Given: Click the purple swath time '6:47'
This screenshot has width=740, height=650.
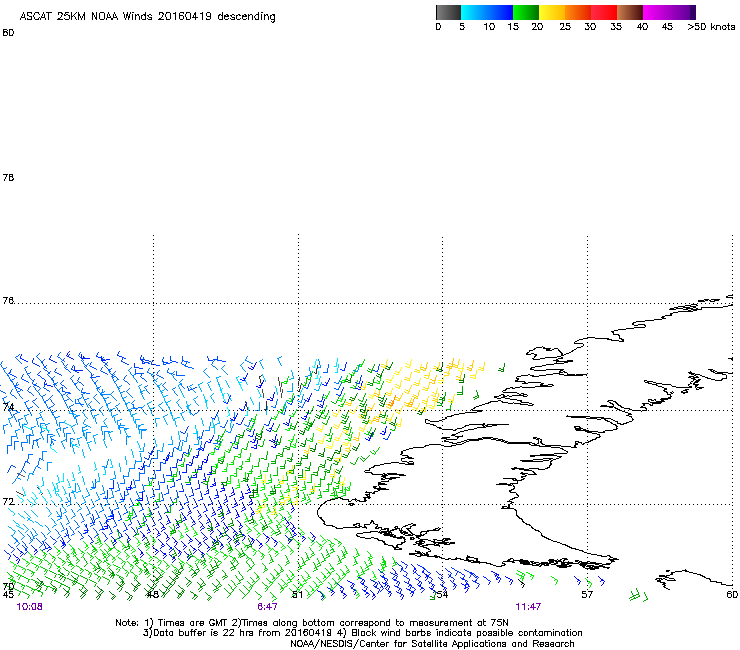Looking at the screenshot, I should point(267,607).
